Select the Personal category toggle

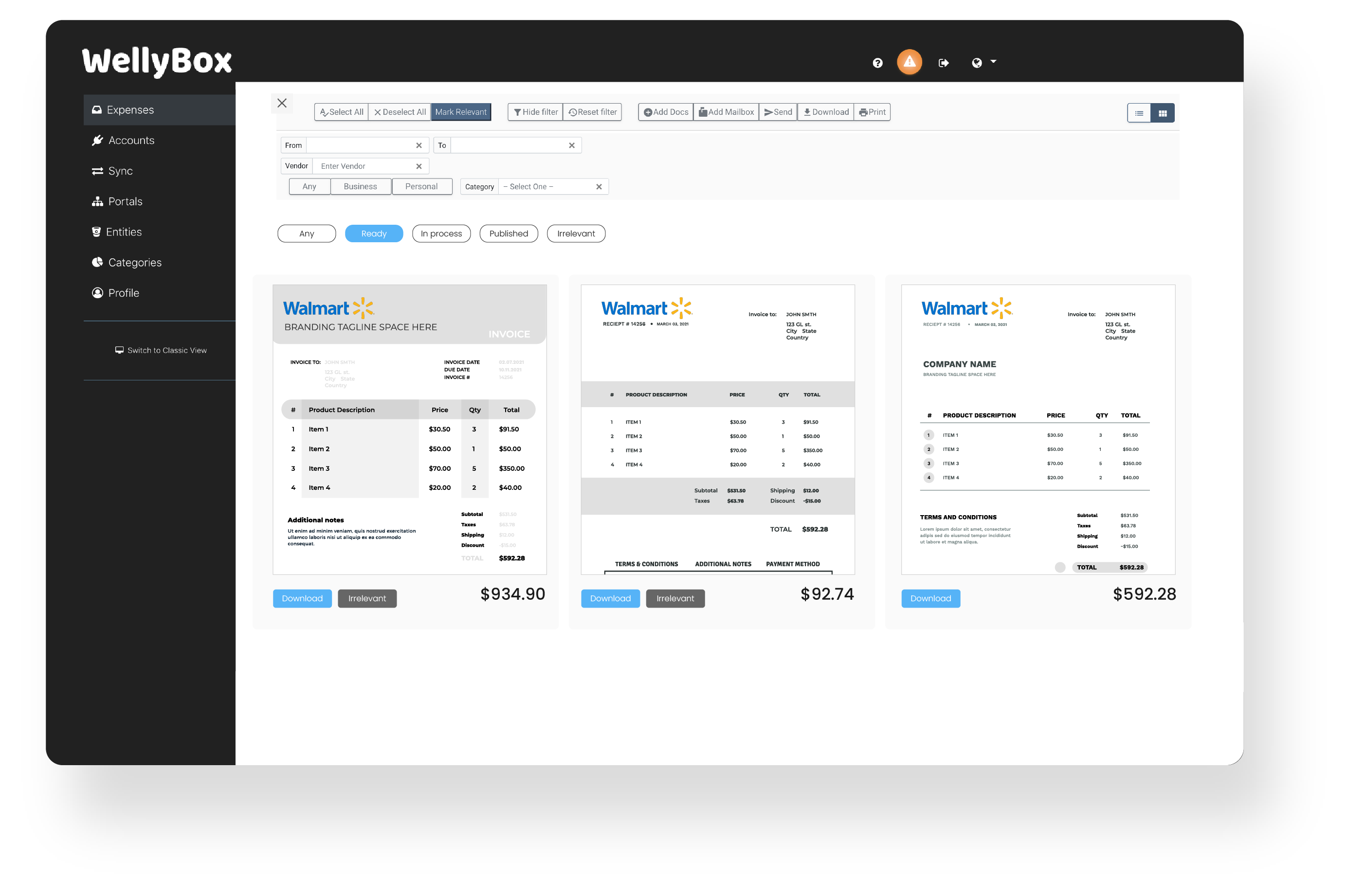[421, 187]
